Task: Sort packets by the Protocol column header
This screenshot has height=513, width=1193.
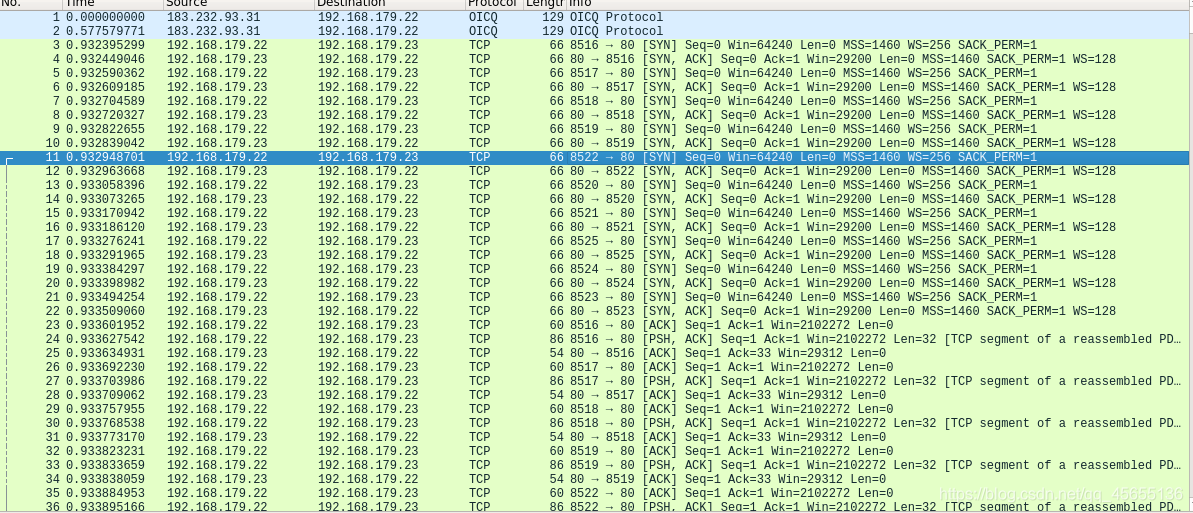Action: pyautogui.click(x=495, y=4)
